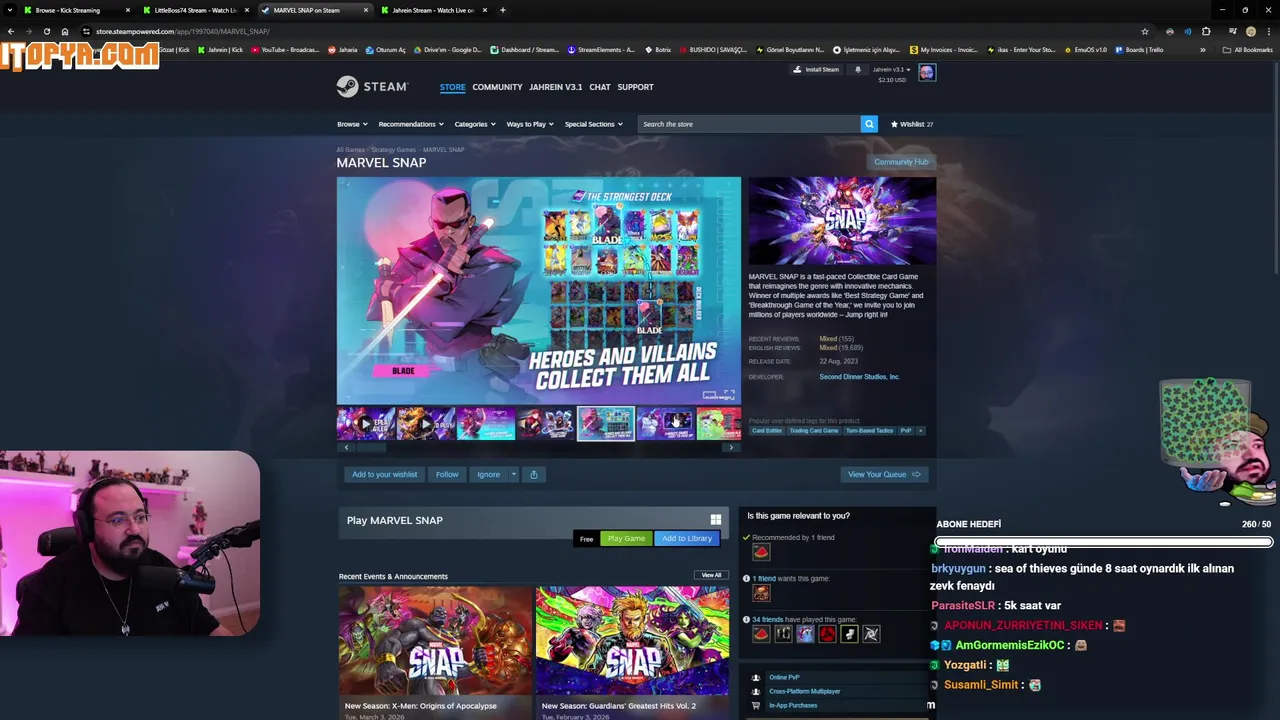Reload the page with the browser refresh icon

click(x=46, y=31)
